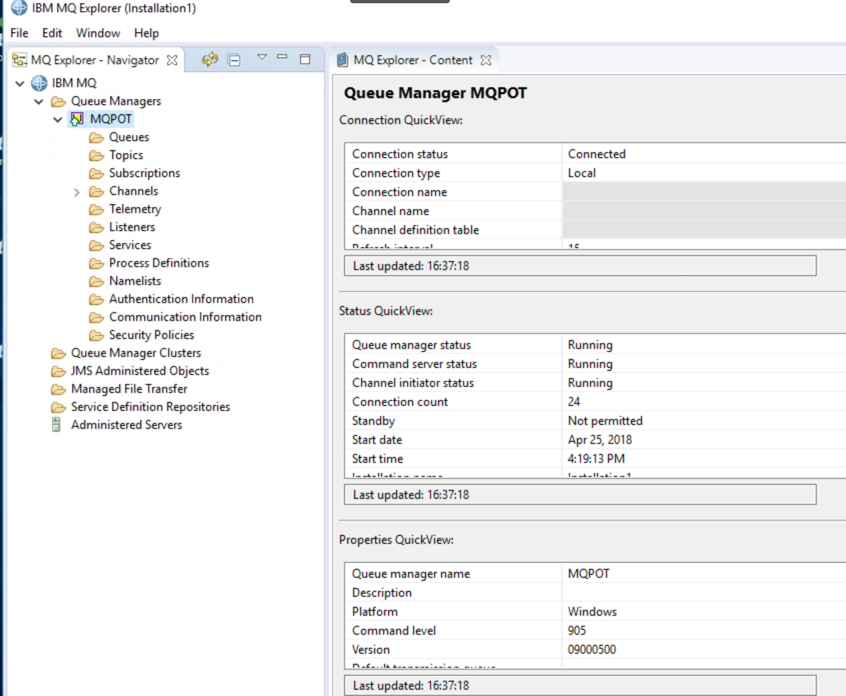
Task: Select the Process Definitions tree item
Action: pos(159,263)
